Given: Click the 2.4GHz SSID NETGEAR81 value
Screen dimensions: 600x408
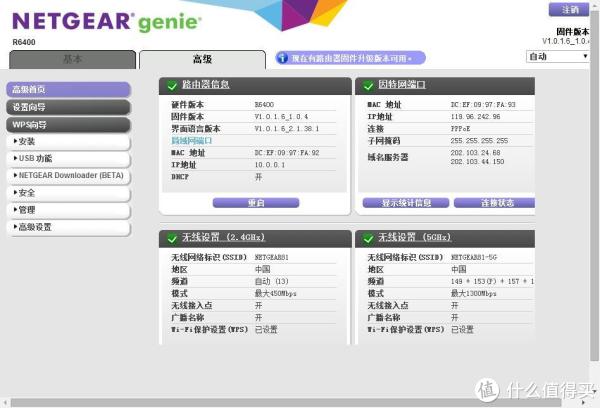Looking at the screenshot, I should click(x=272, y=257).
